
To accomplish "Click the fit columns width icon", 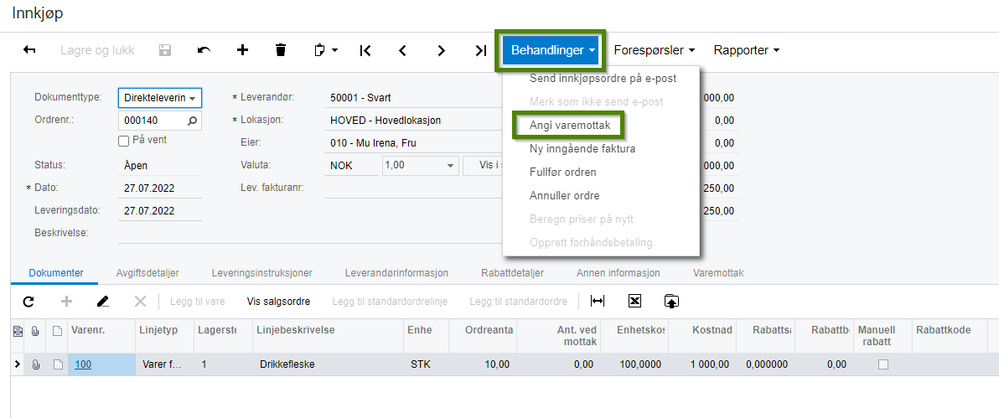I will point(598,301).
